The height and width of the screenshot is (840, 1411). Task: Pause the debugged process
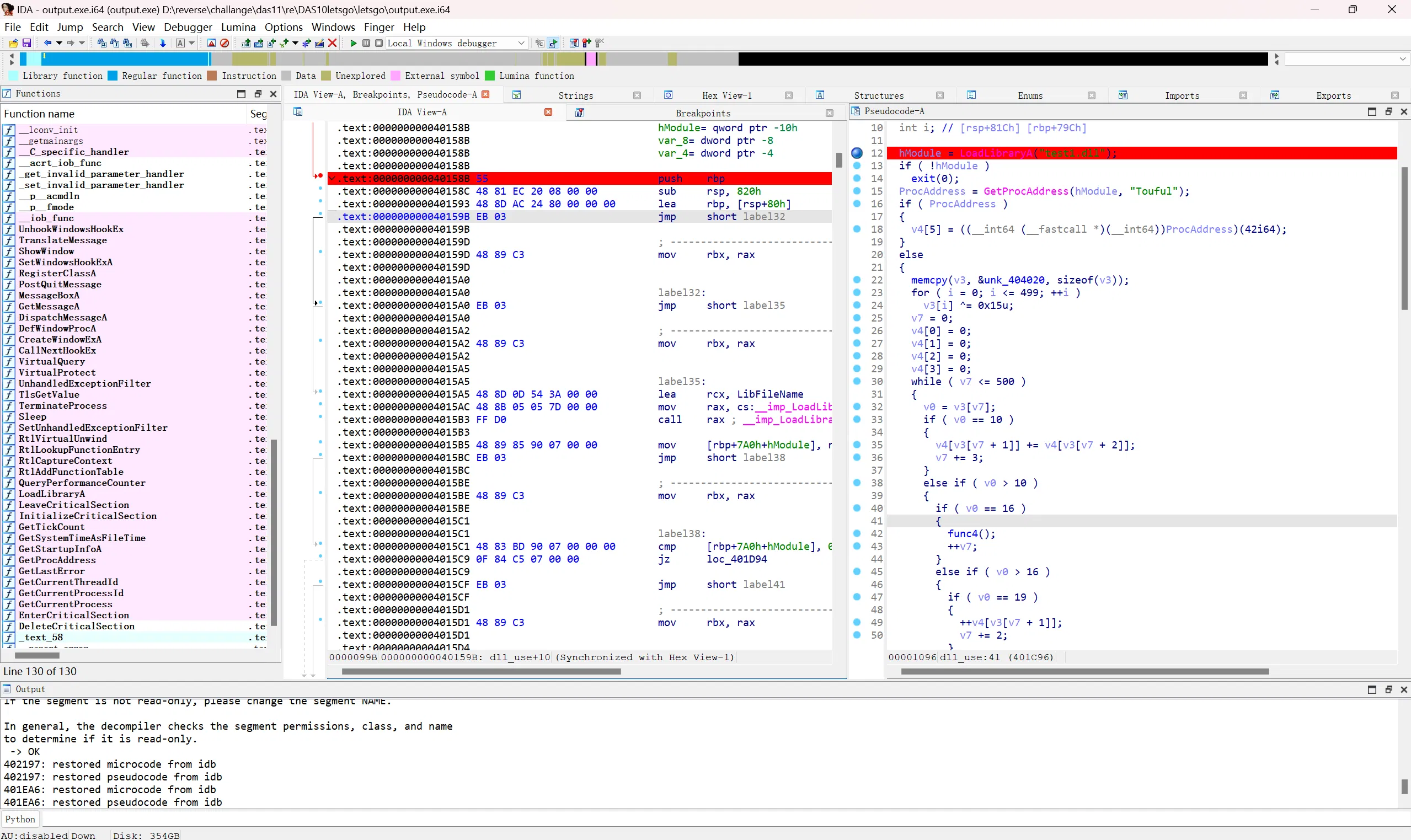point(366,43)
